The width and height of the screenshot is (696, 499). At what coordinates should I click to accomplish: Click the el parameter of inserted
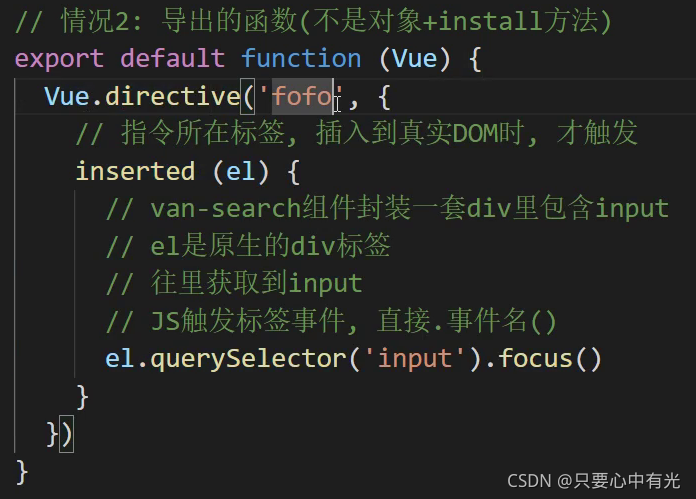tap(241, 171)
